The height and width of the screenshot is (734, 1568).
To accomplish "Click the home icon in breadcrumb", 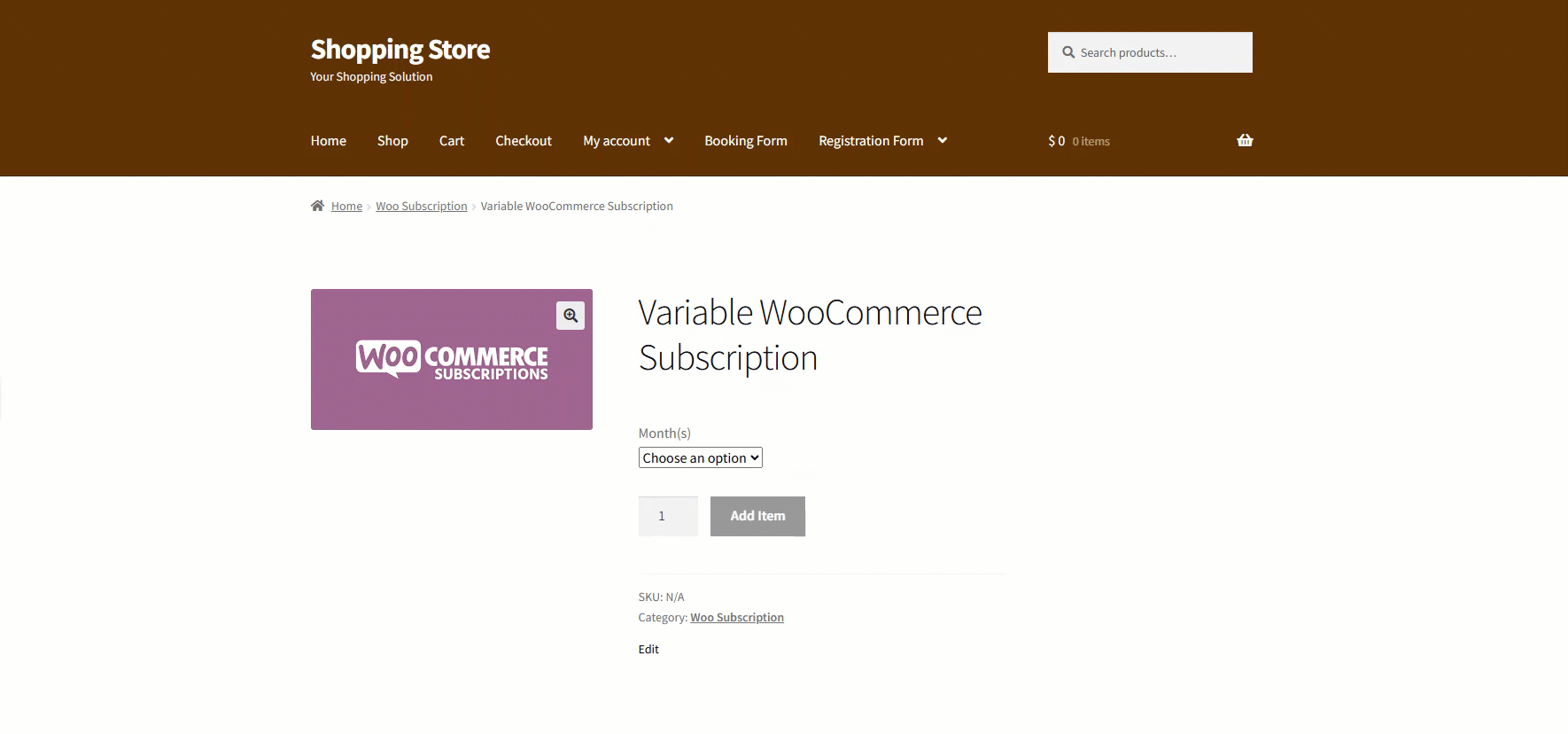I will click(317, 206).
